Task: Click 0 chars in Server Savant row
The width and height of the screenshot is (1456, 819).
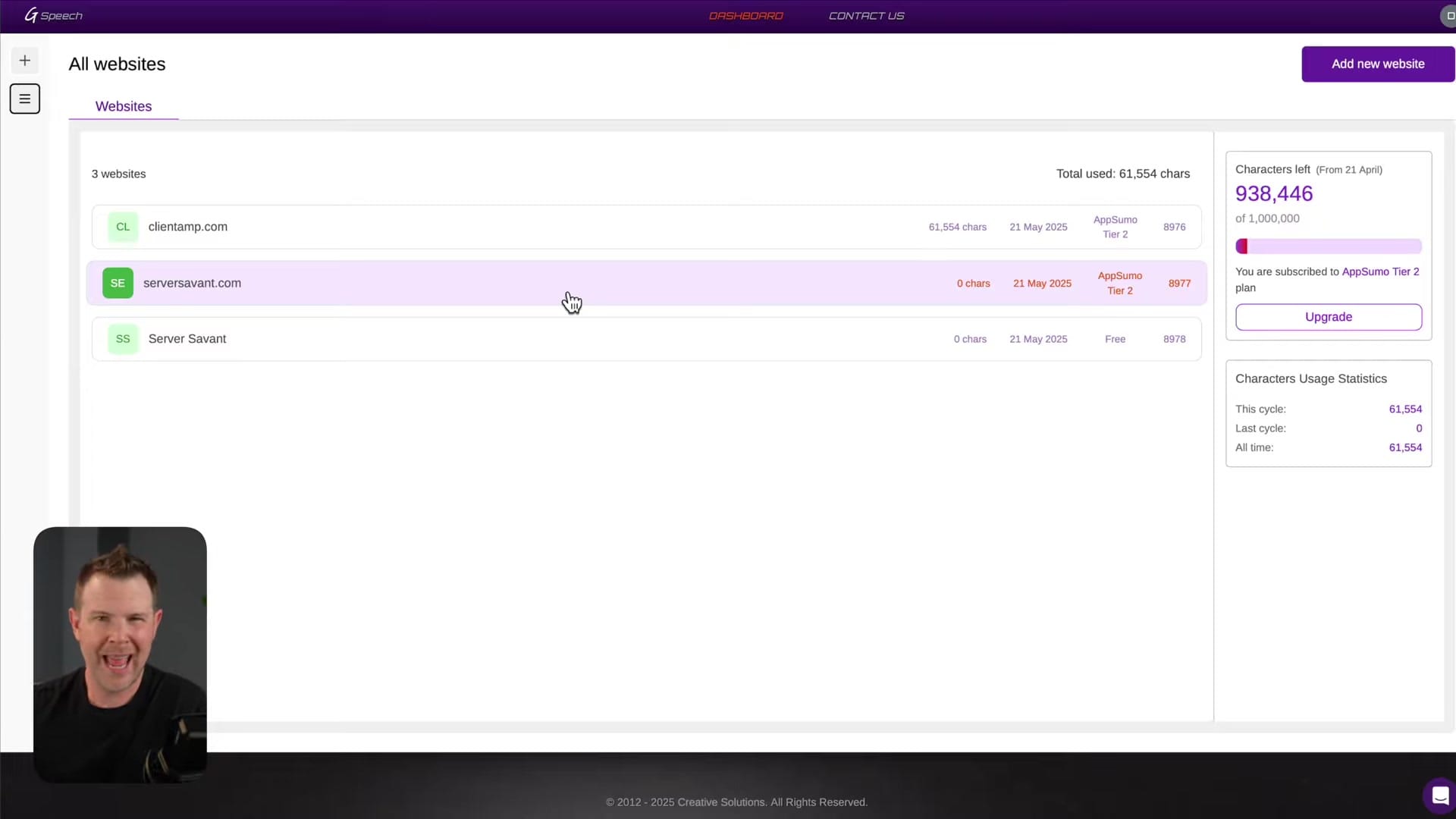Action: [x=970, y=339]
